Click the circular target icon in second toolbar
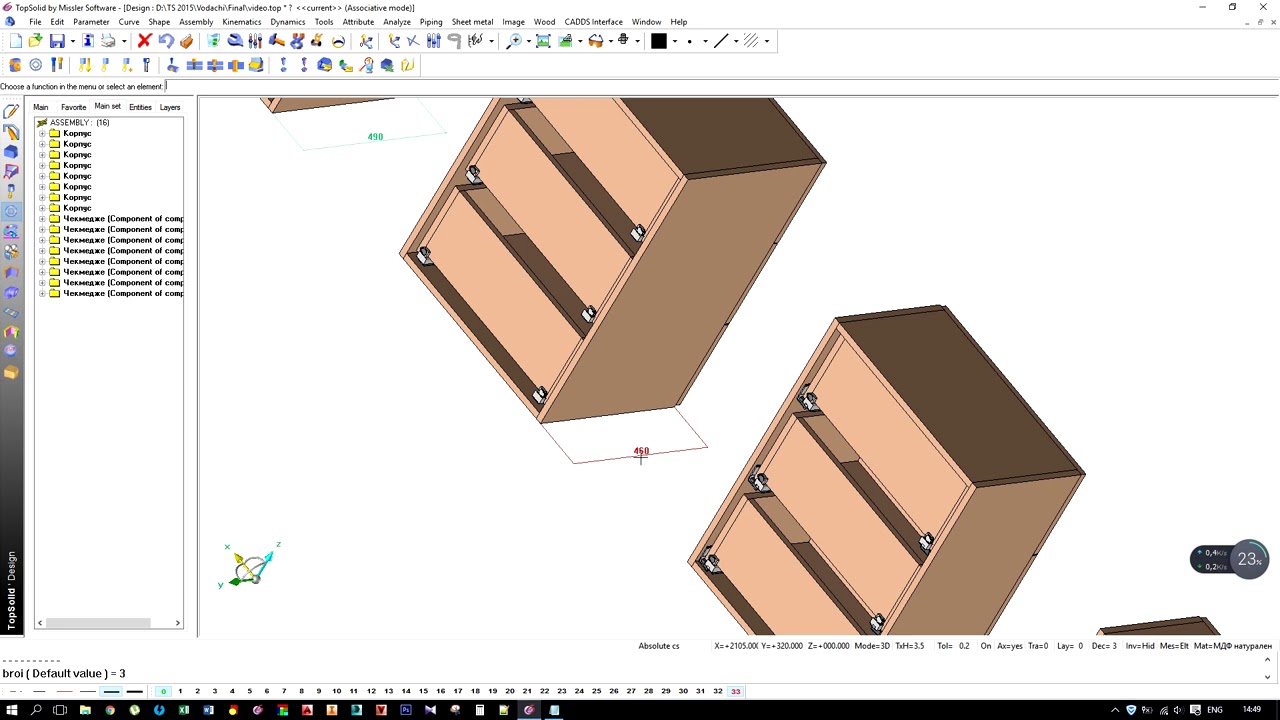 click(x=36, y=65)
